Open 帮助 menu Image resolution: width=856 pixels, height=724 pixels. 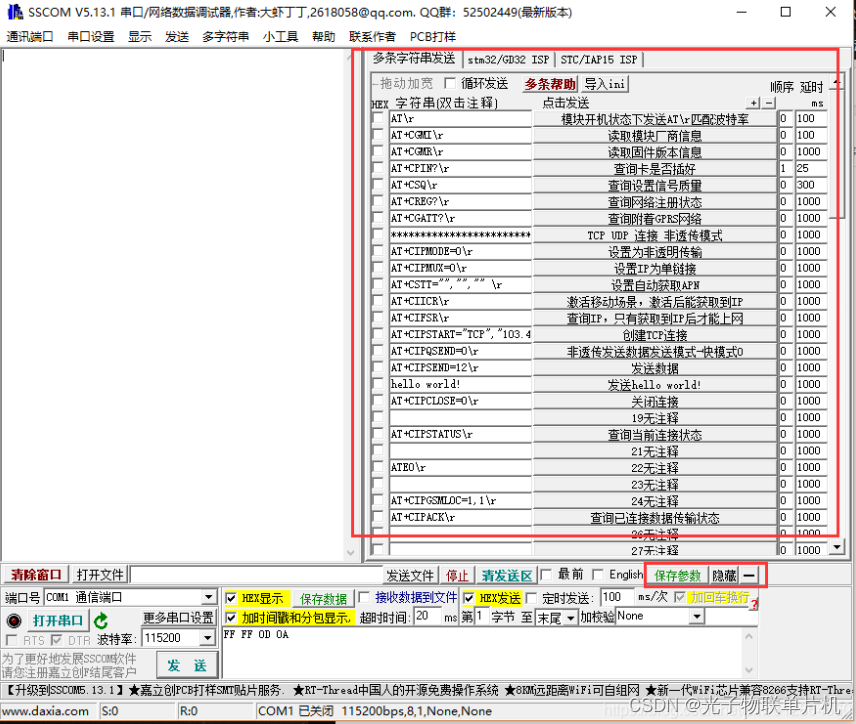coord(323,37)
